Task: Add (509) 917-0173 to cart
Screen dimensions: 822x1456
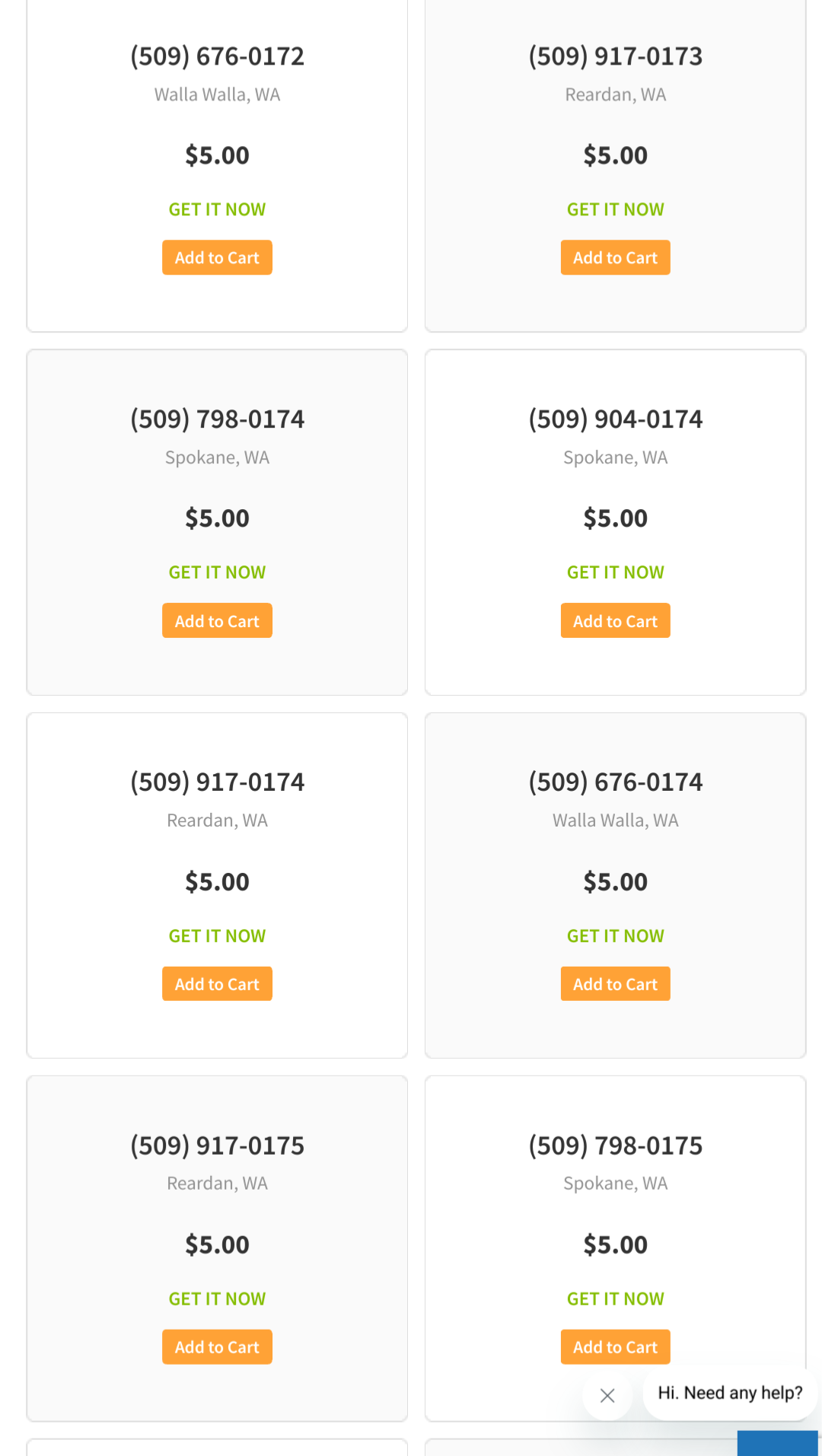Action: point(615,258)
